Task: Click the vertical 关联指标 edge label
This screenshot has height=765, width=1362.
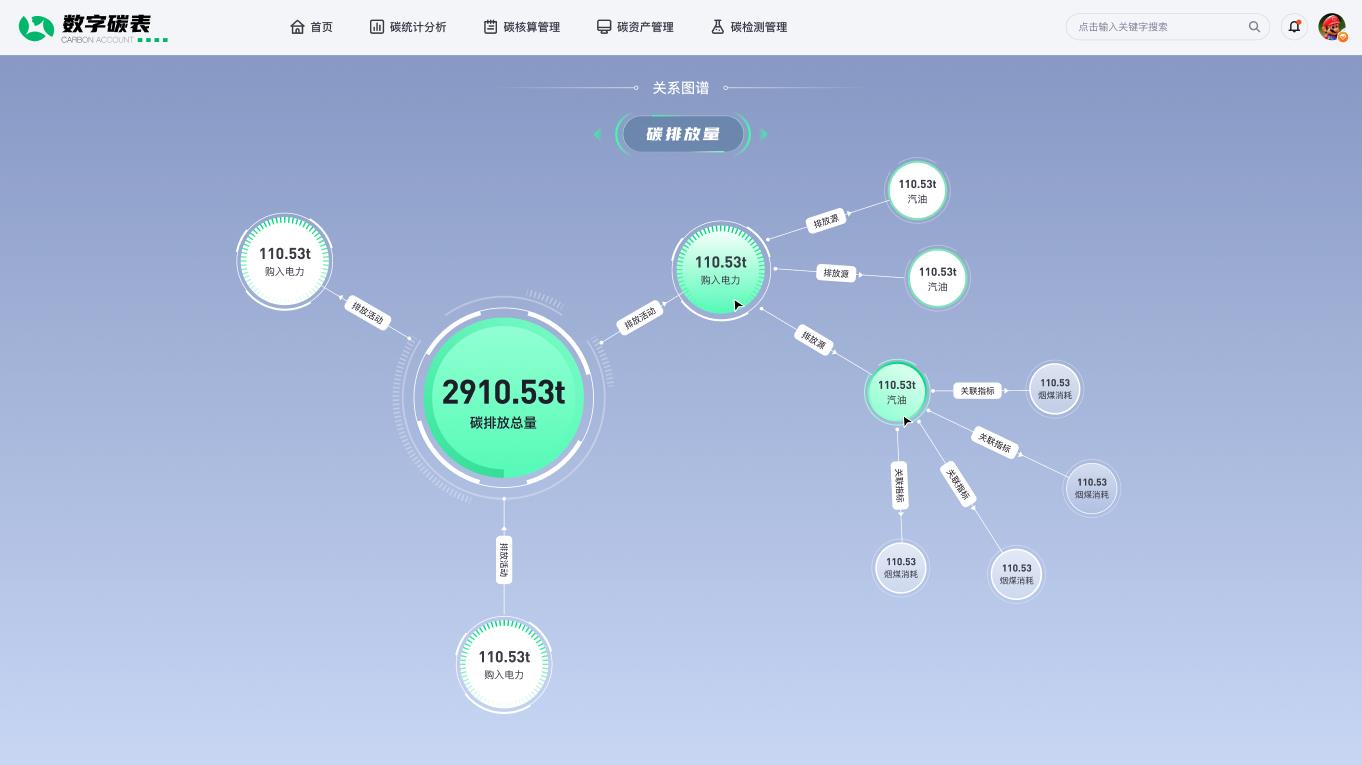Action: tap(899, 485)
